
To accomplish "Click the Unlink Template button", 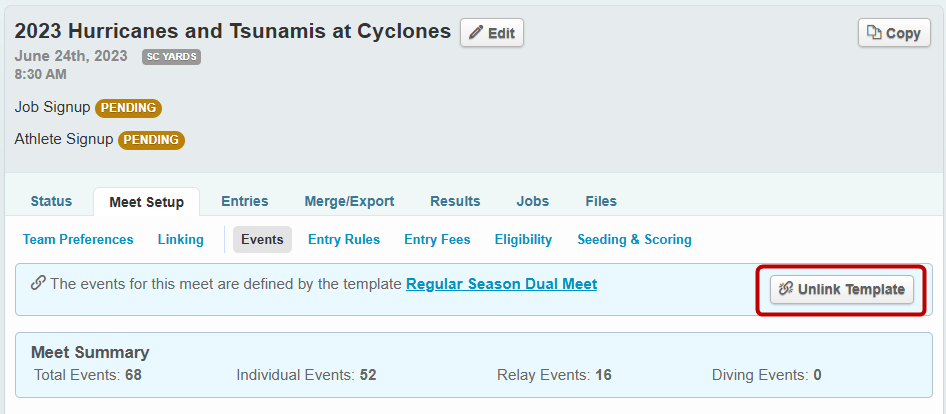I will click(x=841, y=290).
